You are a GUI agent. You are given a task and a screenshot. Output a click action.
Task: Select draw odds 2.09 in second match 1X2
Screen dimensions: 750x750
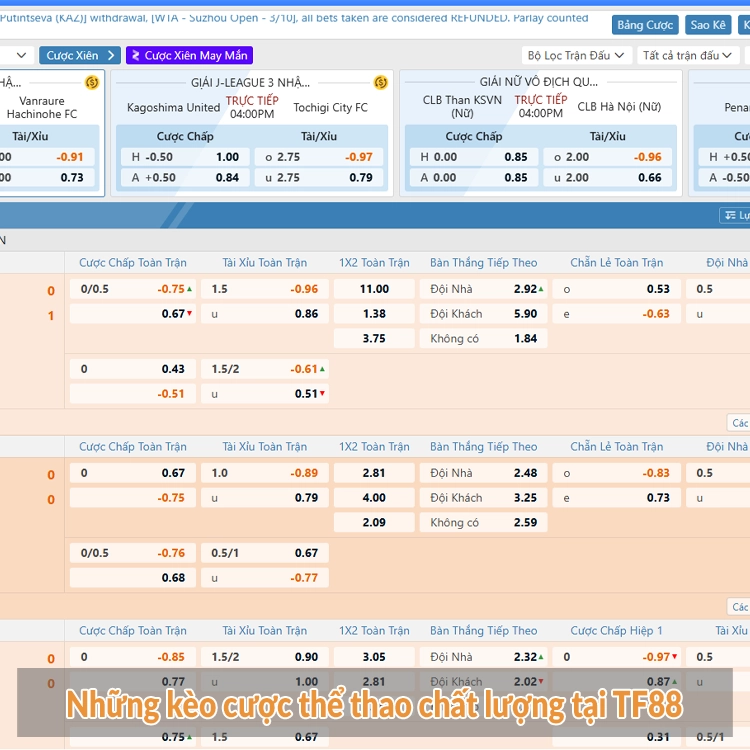pos(374,523)
